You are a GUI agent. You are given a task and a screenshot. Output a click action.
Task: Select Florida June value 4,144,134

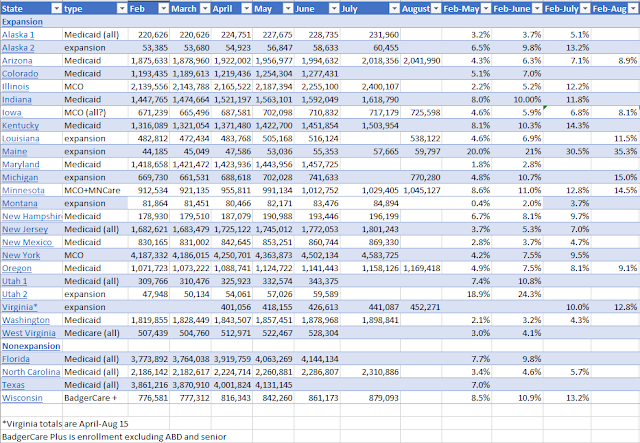(x=317, y=359)
